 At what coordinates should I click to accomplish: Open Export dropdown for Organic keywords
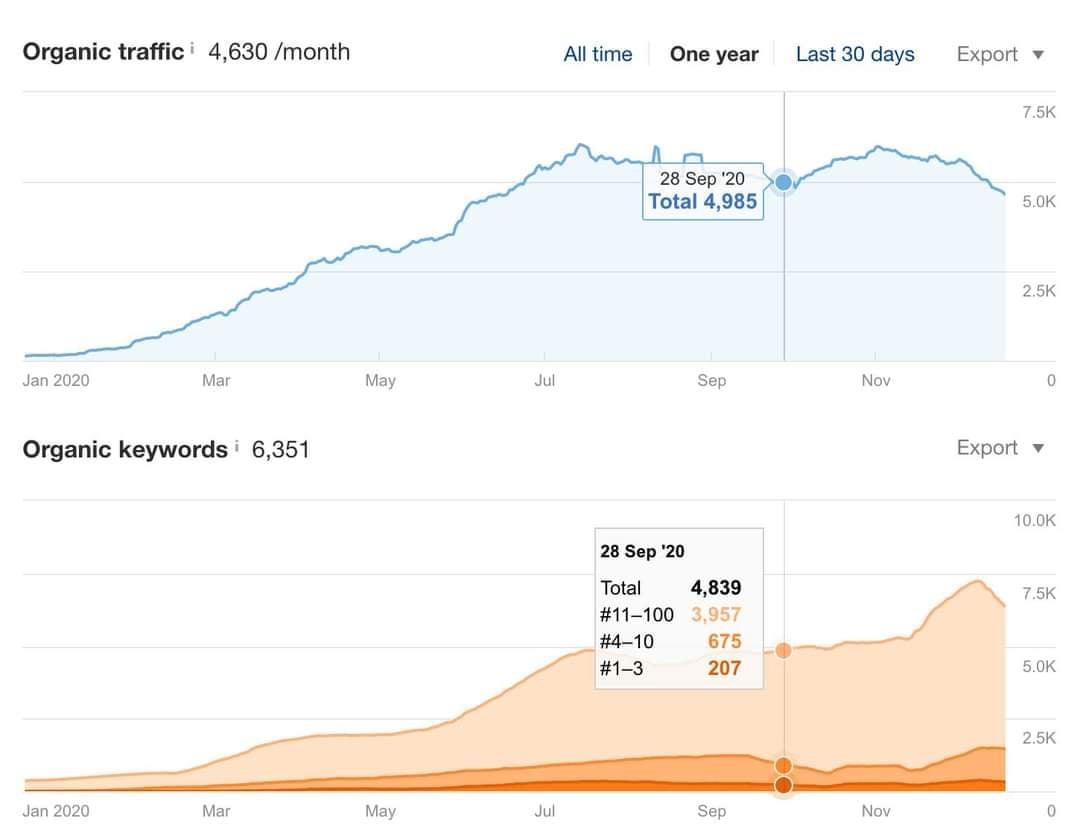point(1000,448)
